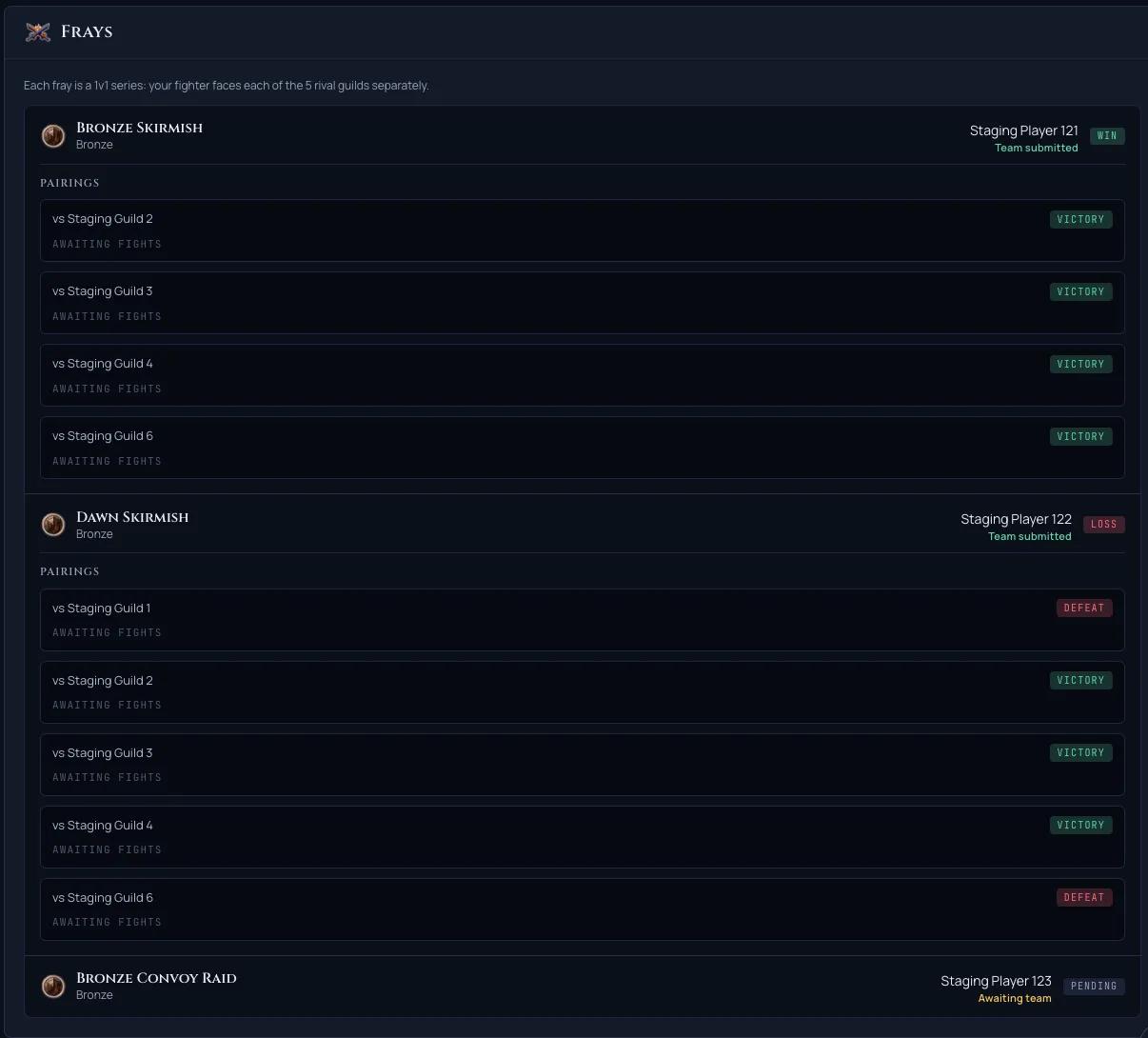The height and width of the screenshot is (1038, 1148).
Task: Click the Pairings label under Dawn Skirmish
Action: pos(69,571)
